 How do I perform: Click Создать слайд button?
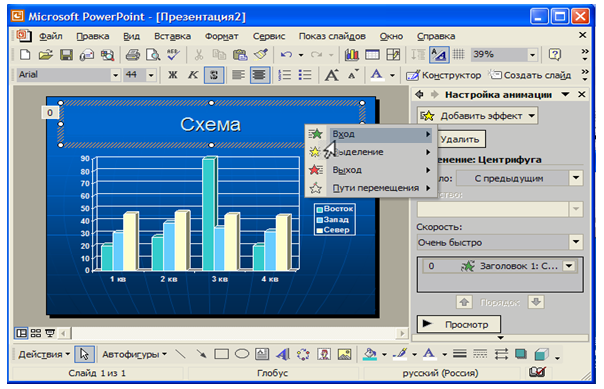531,75
